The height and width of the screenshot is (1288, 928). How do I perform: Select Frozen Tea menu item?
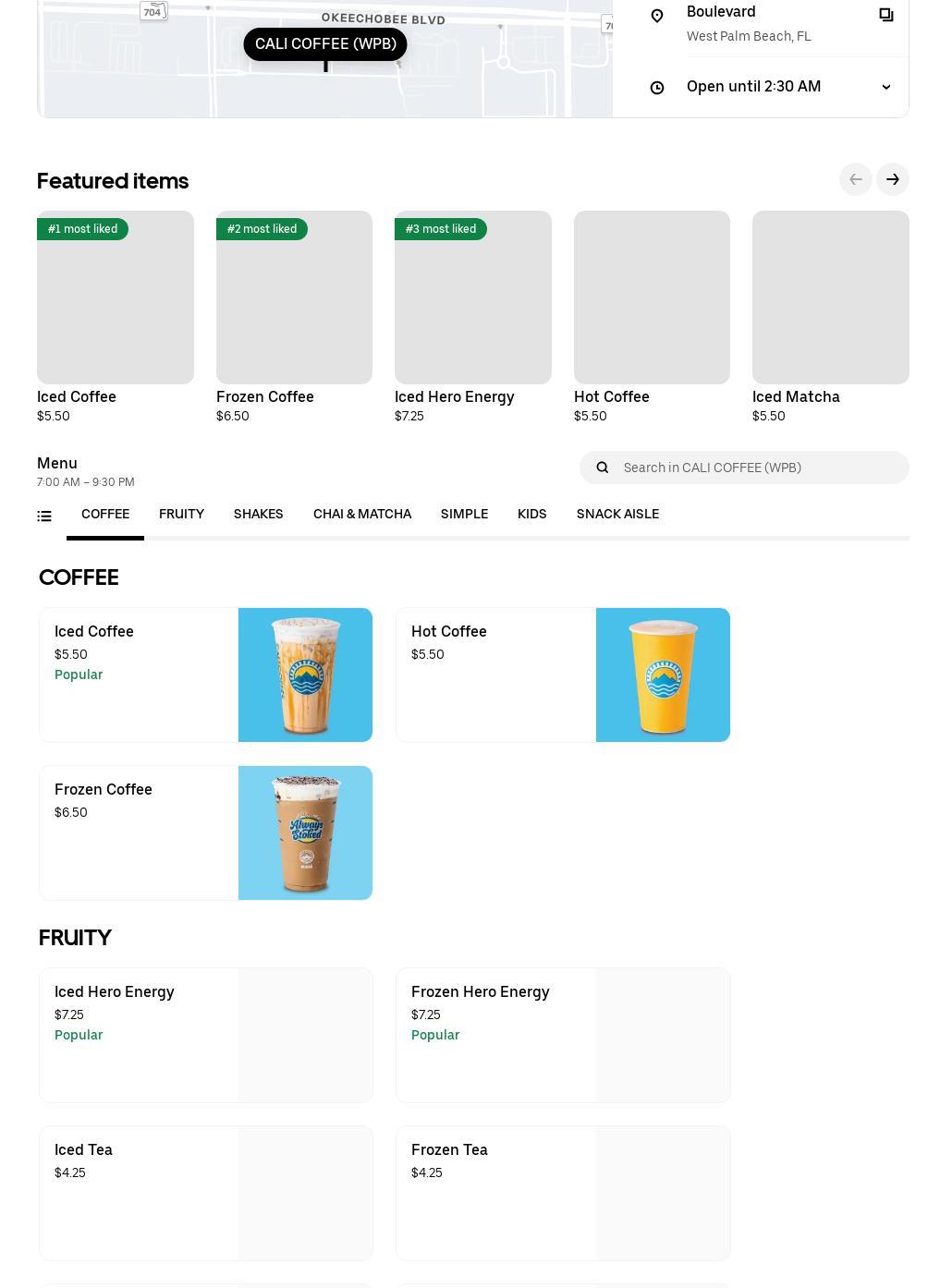click(563, 1193)
